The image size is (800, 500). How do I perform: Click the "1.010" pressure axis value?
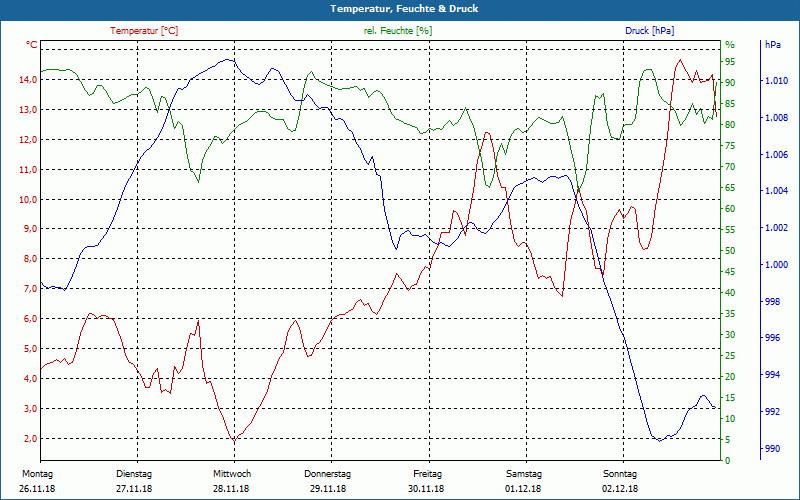[776, 81]
